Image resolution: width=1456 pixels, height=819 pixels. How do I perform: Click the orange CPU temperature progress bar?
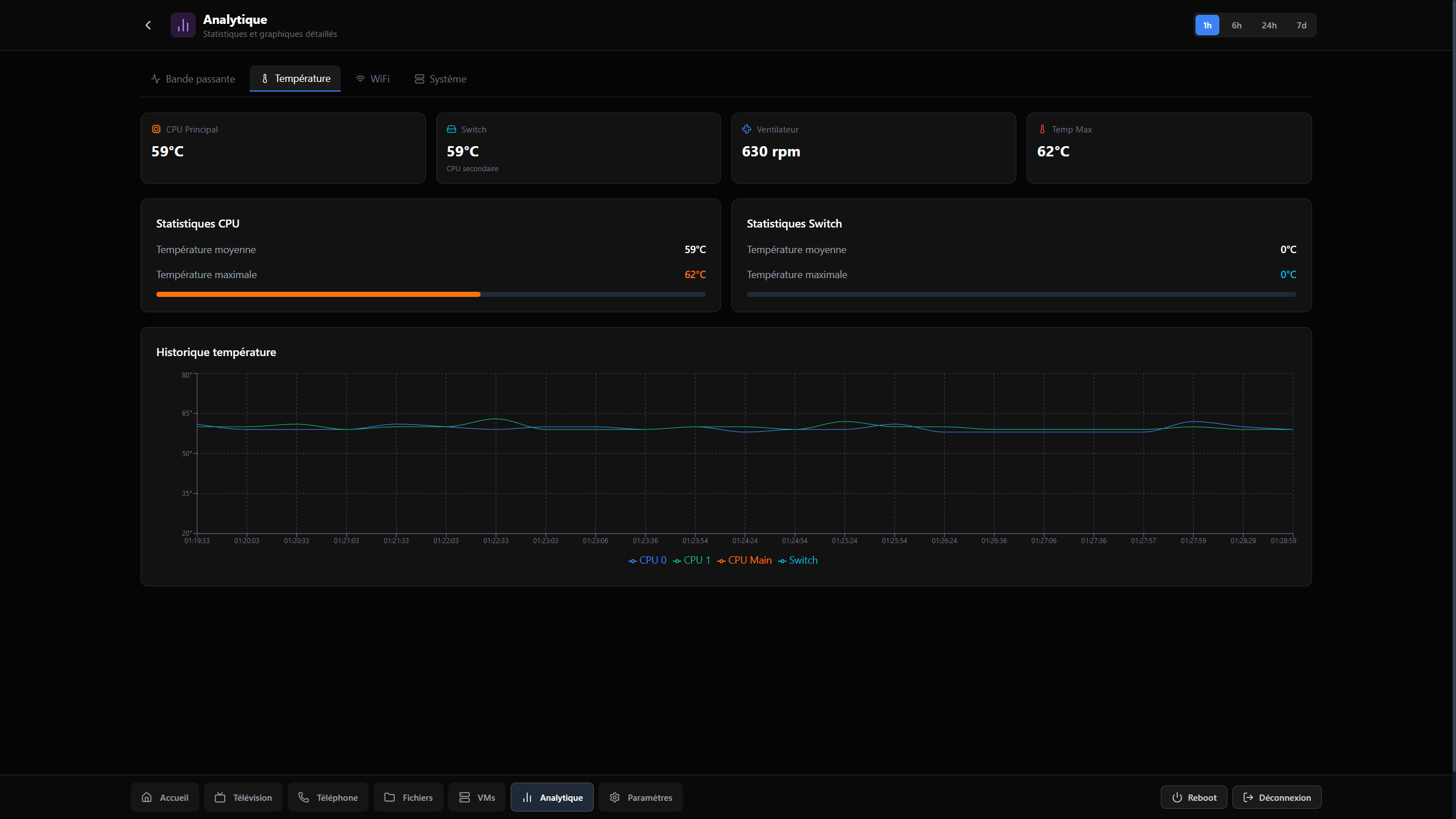pos(318,294)
